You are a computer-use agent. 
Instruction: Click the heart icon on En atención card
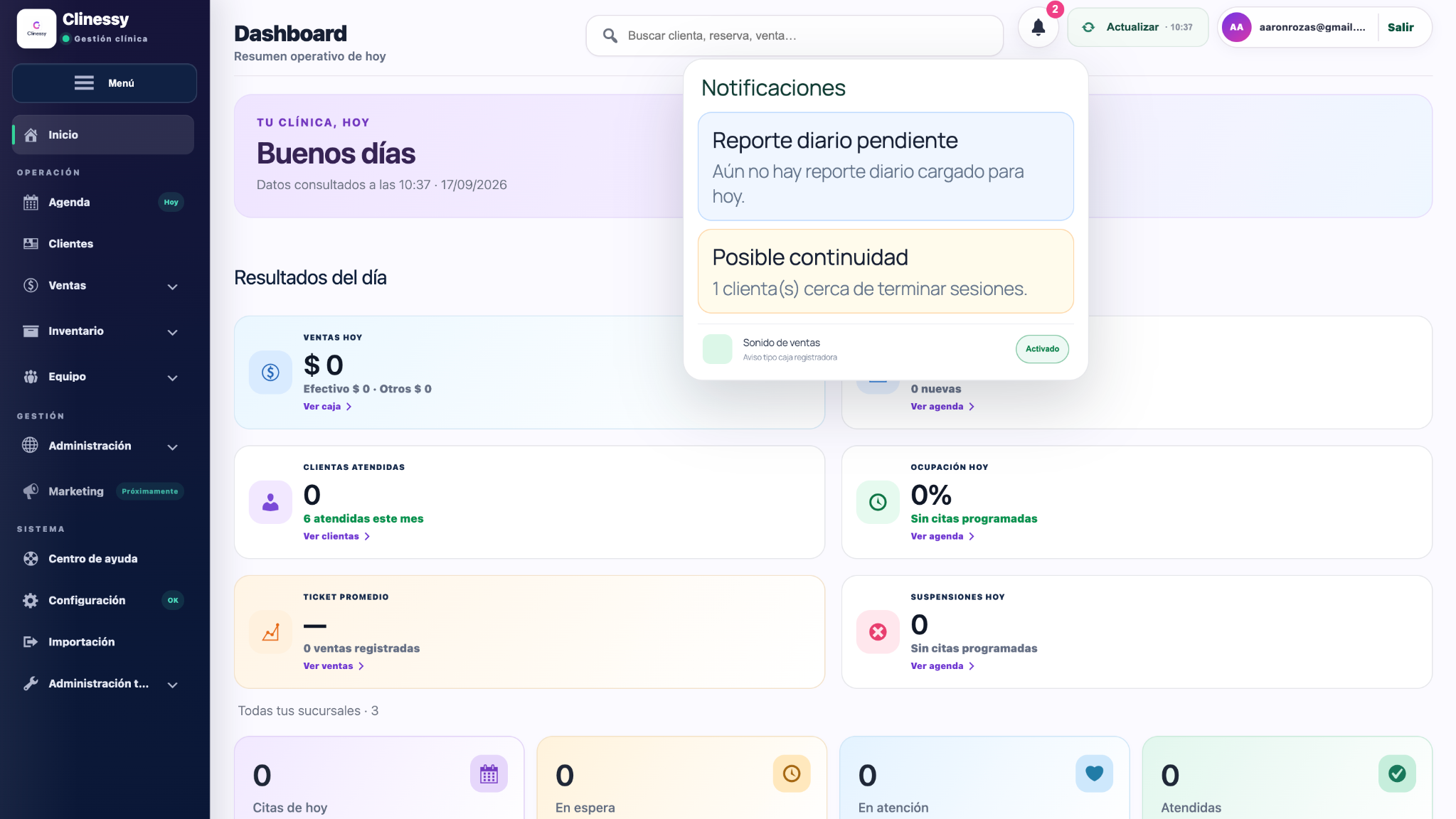tap(1094, 773)
